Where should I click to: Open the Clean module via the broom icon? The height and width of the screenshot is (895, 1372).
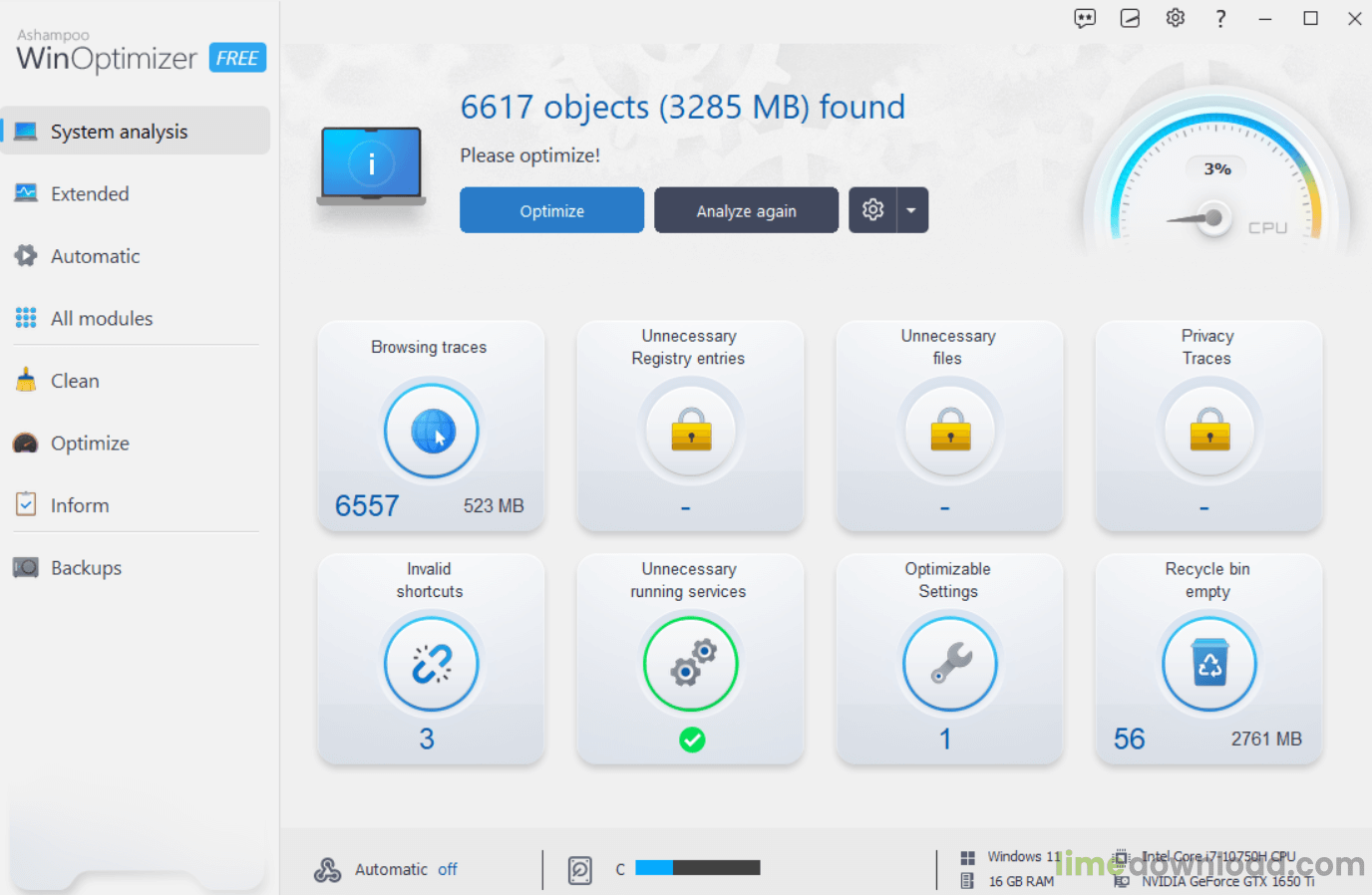coord(25,380)
